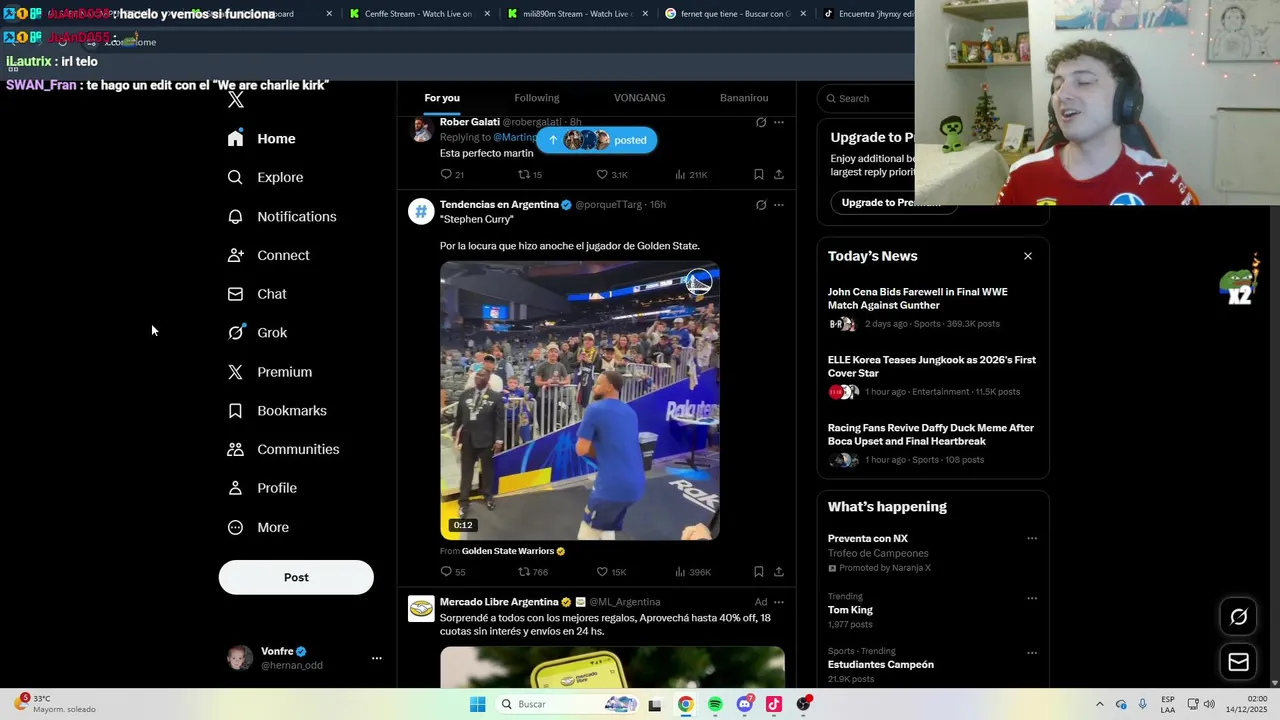
Task: Open Chrome from the taskbar
Action: point(685,704)
